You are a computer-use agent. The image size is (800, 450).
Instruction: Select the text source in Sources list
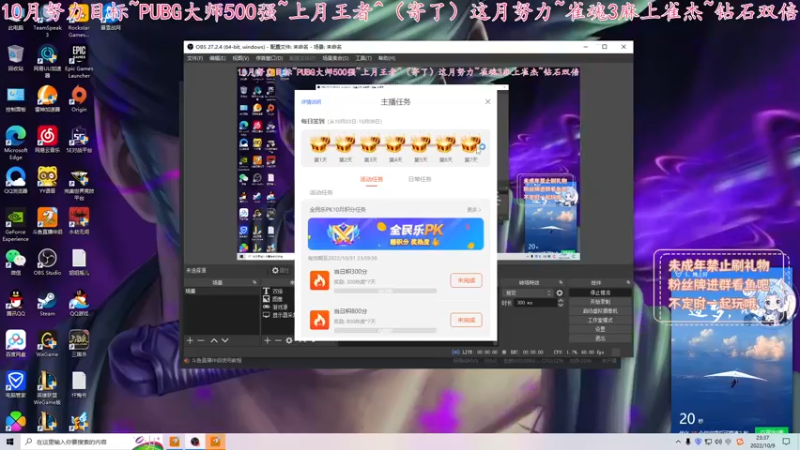[278, 291]
